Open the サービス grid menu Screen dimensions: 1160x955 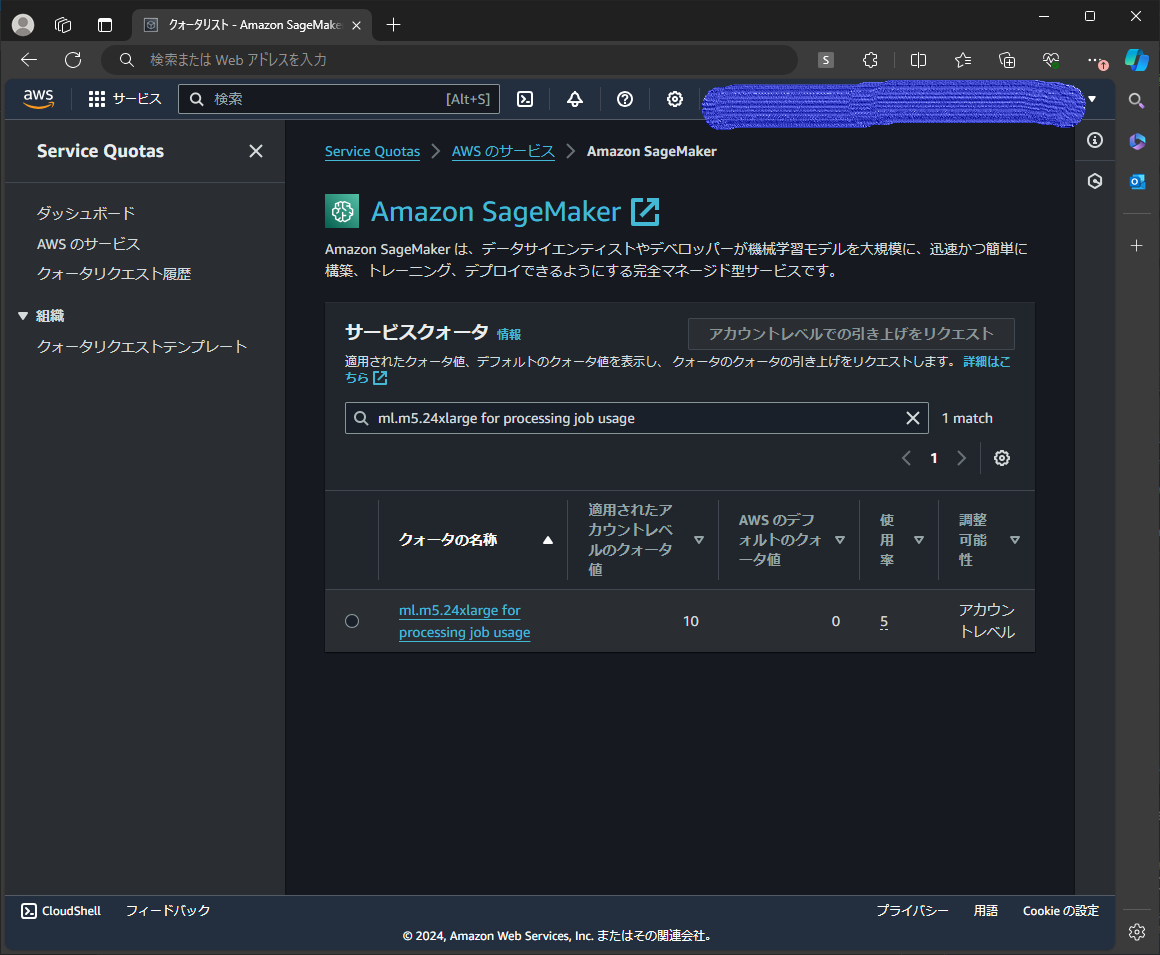tap(124, 99)
